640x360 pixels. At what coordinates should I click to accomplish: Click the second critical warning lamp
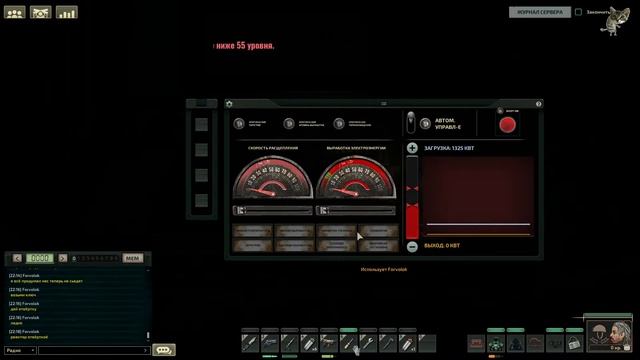289,123
